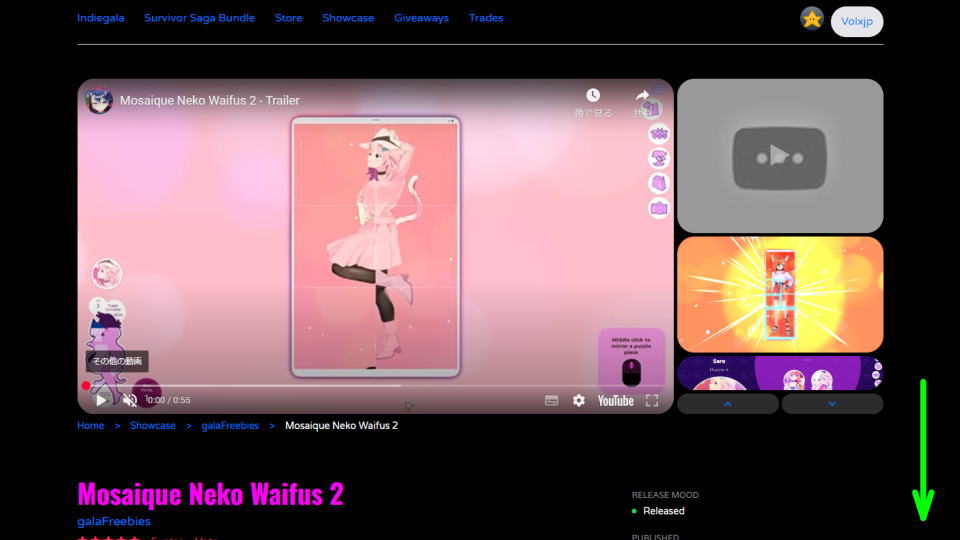Go to galaFreebies breadcrumb link
This screenshot has height=540, width=960.
pyautogui.click(x=230, y=426)
